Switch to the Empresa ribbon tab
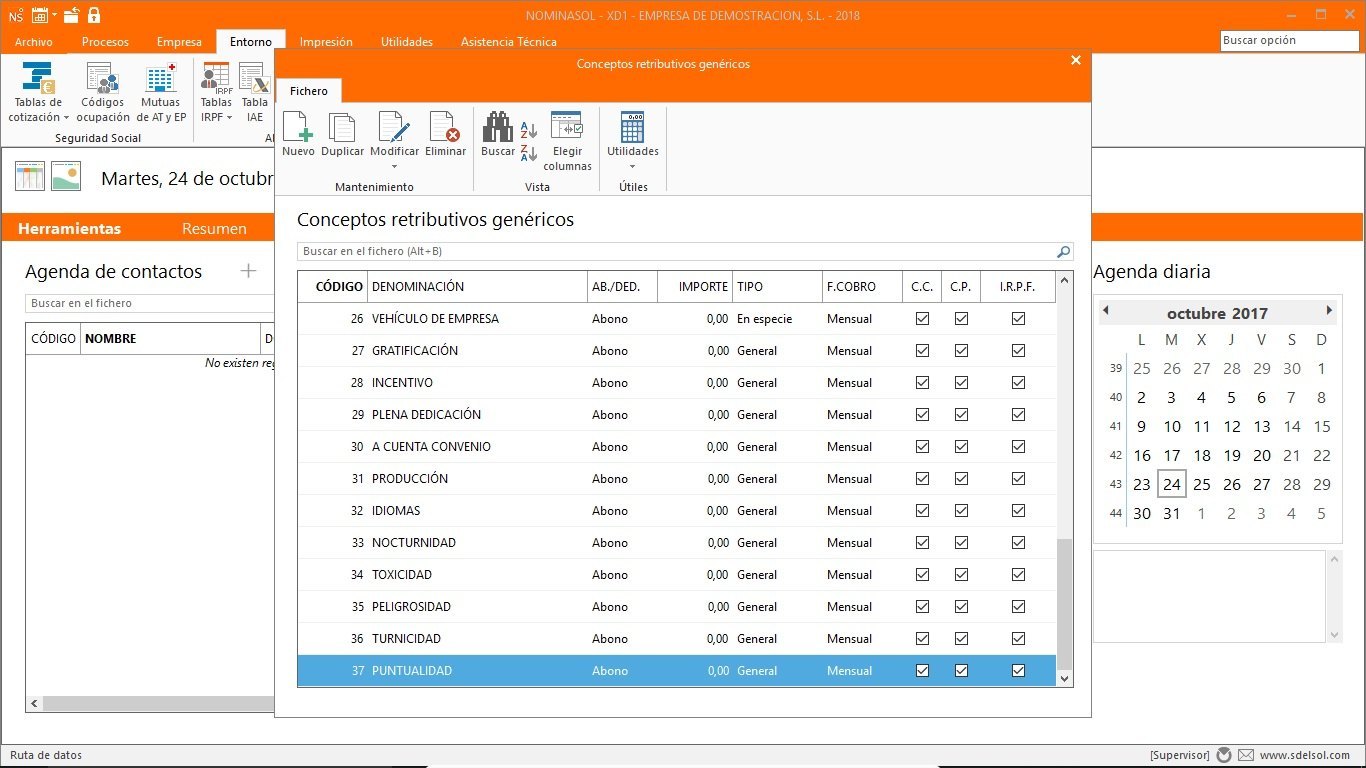 [x=179, y=42]
